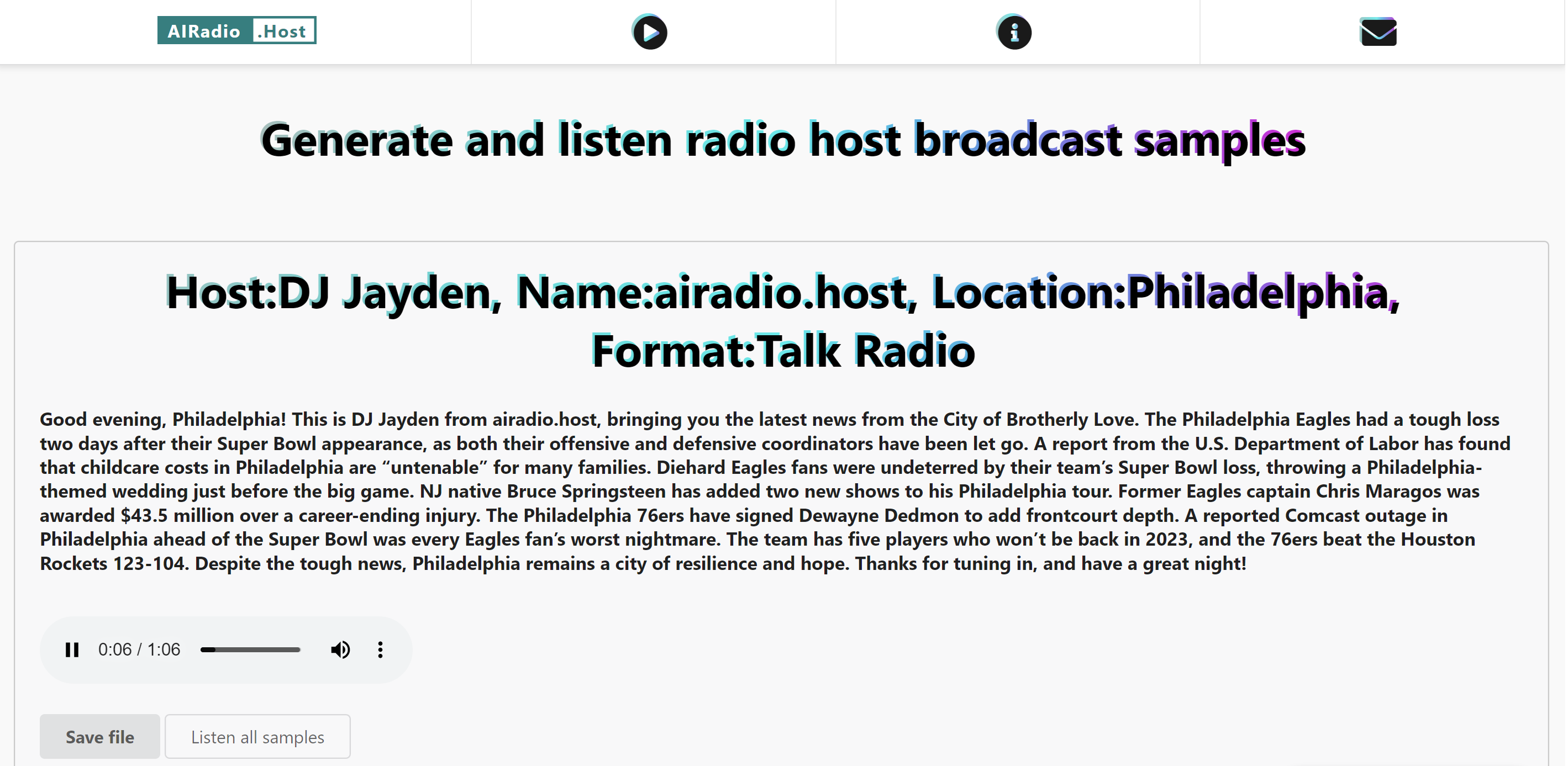
Task: Click the AIRadio.Host logo
Action: (237, 30)
